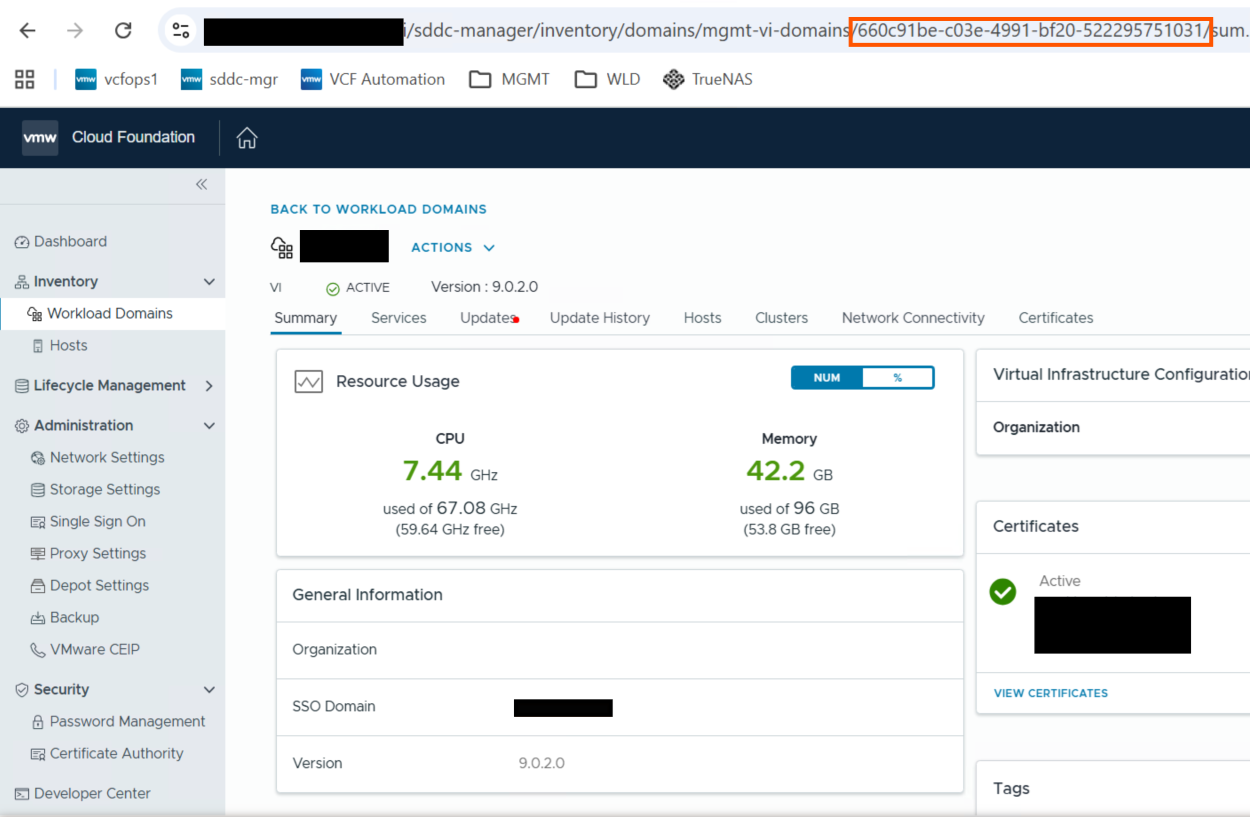Open Network Settings
1250x817 pixels.
point(98,457)
